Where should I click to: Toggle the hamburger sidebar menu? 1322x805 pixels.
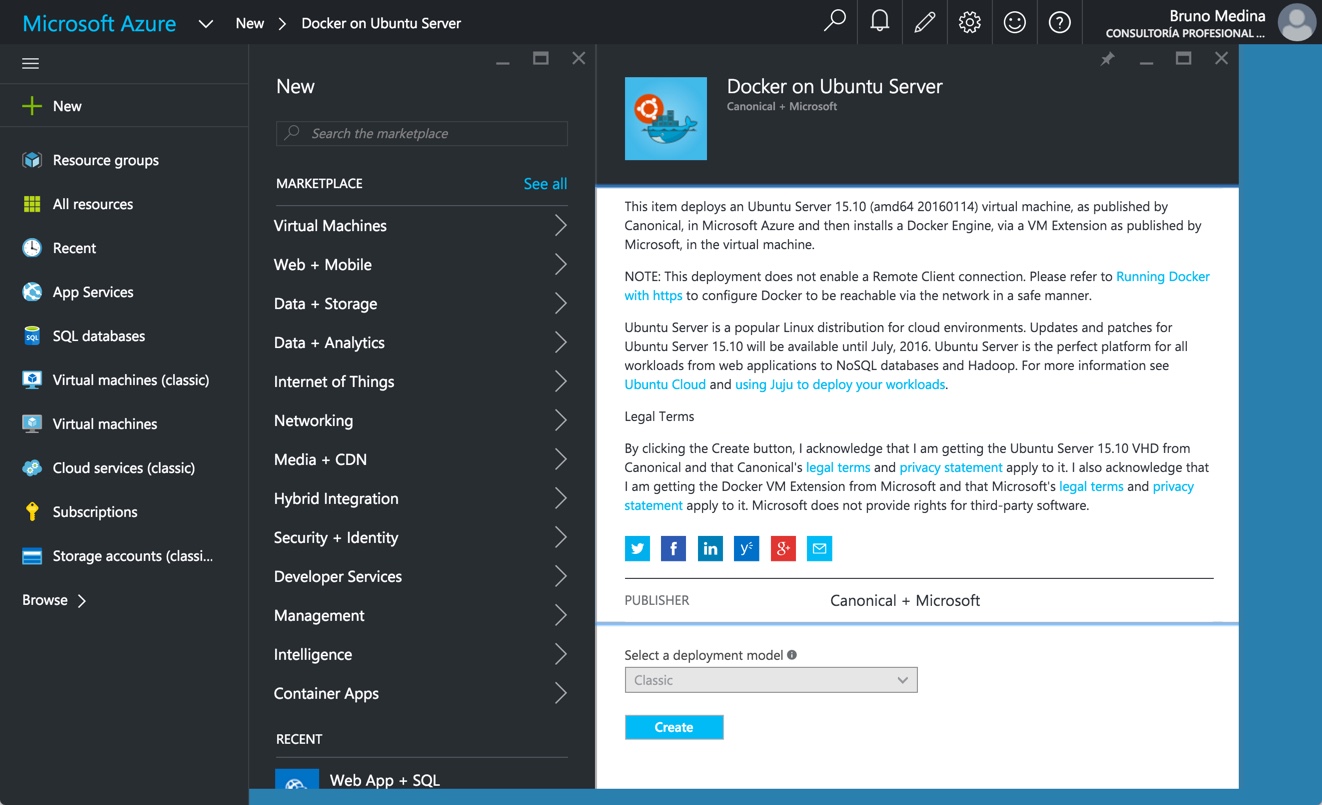click(30, 63)
